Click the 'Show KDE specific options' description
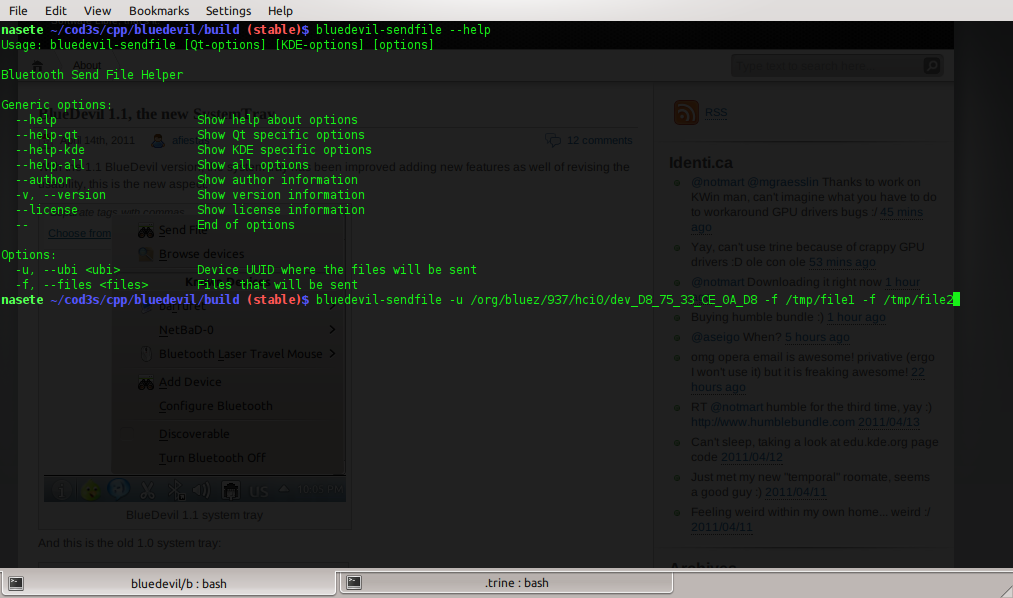This screenshot has width=1013, height=598. [x=284, y=150]
